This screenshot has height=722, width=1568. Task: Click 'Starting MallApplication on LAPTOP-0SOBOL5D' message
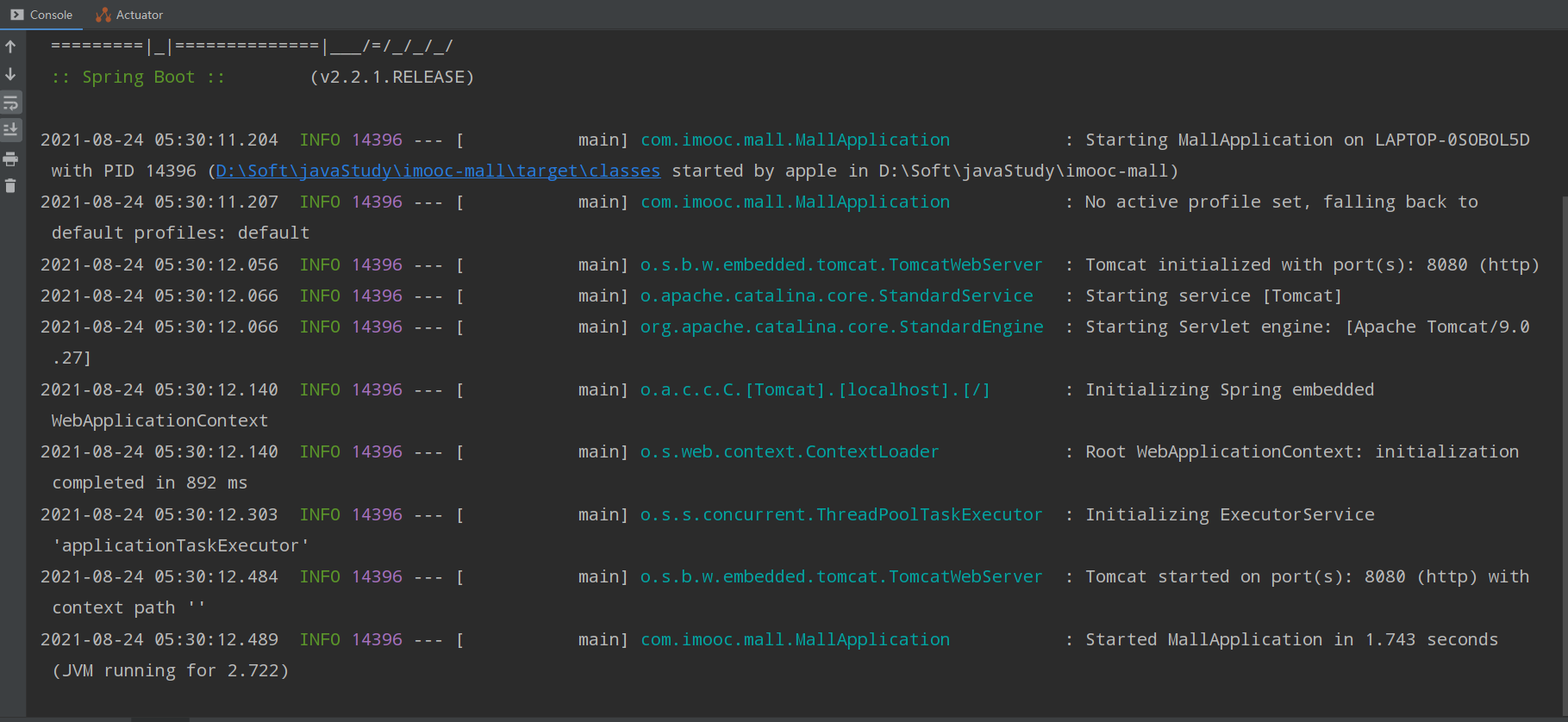point(1308,140)
